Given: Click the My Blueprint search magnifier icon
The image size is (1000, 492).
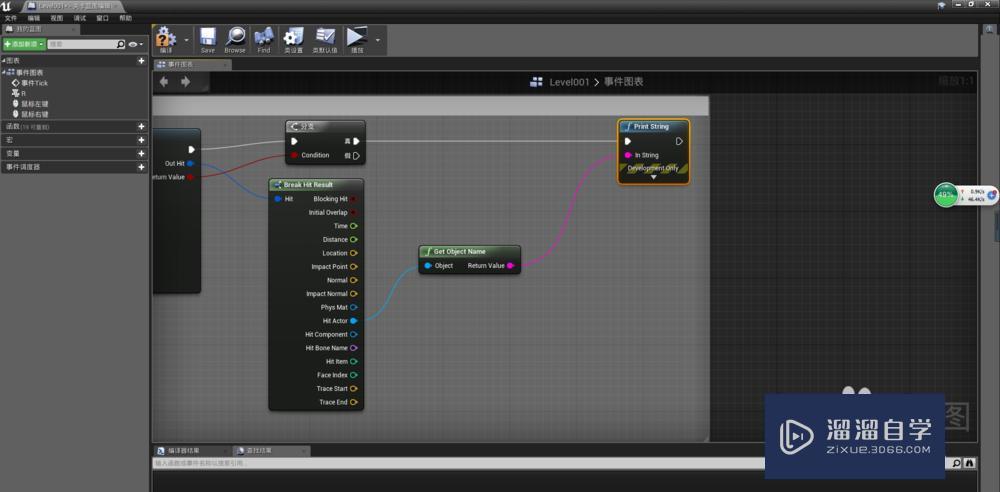Looking at the screenshot, I should (121, 44).
